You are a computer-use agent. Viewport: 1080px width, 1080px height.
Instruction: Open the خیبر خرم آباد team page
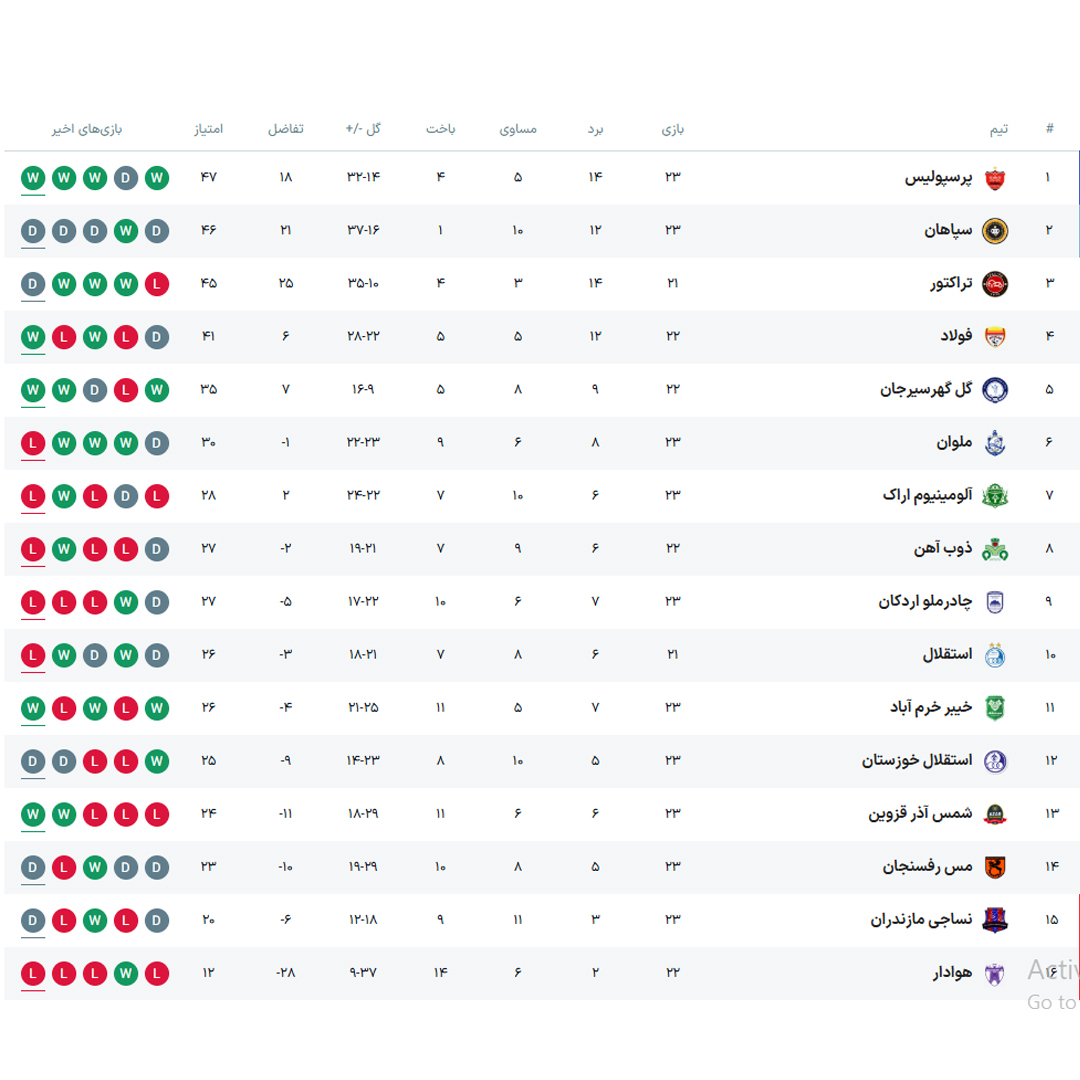930,708
